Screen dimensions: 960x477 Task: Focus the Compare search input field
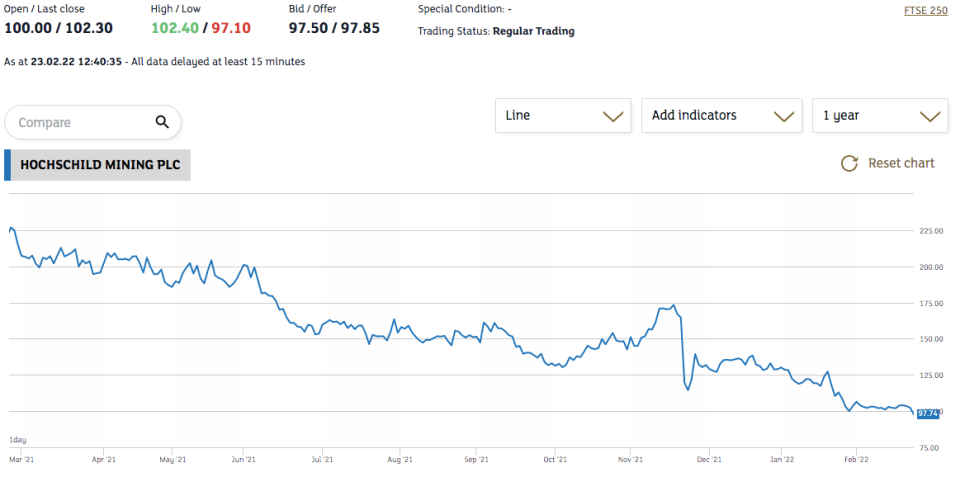80,122
